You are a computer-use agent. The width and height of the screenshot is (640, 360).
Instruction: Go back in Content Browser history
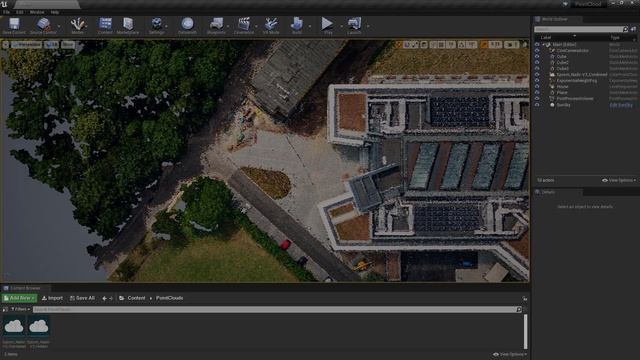pos(104,298)
